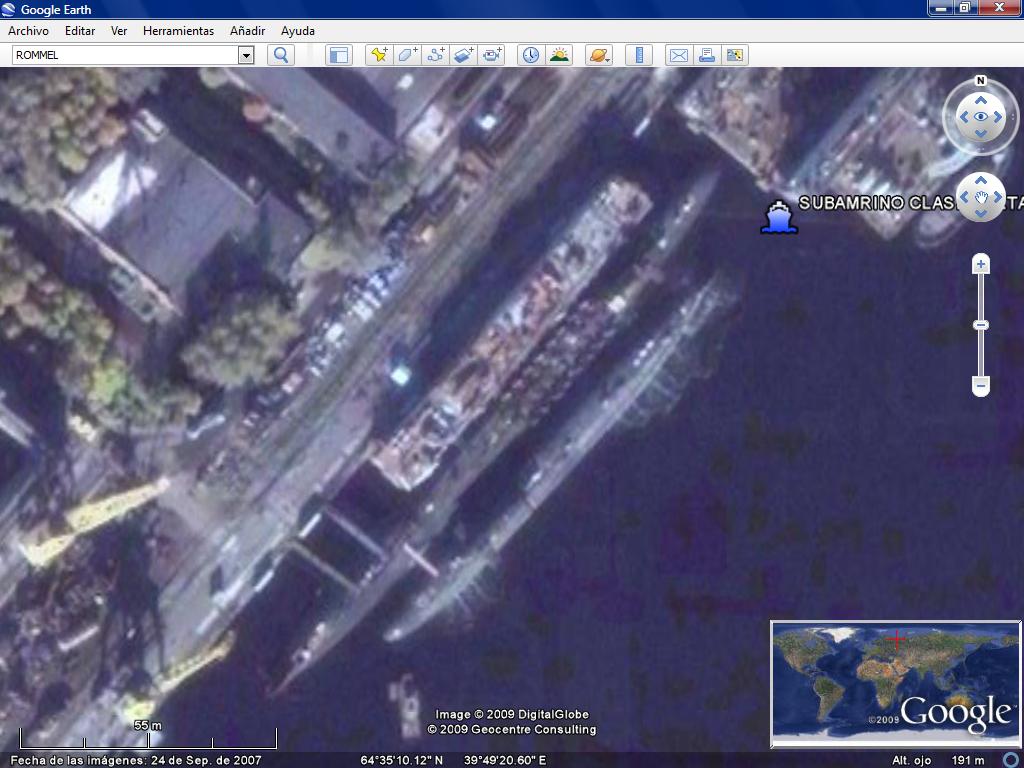The image size is (1024, 768).
Task: Open the planet switcher dropdown
Action: 599,55
